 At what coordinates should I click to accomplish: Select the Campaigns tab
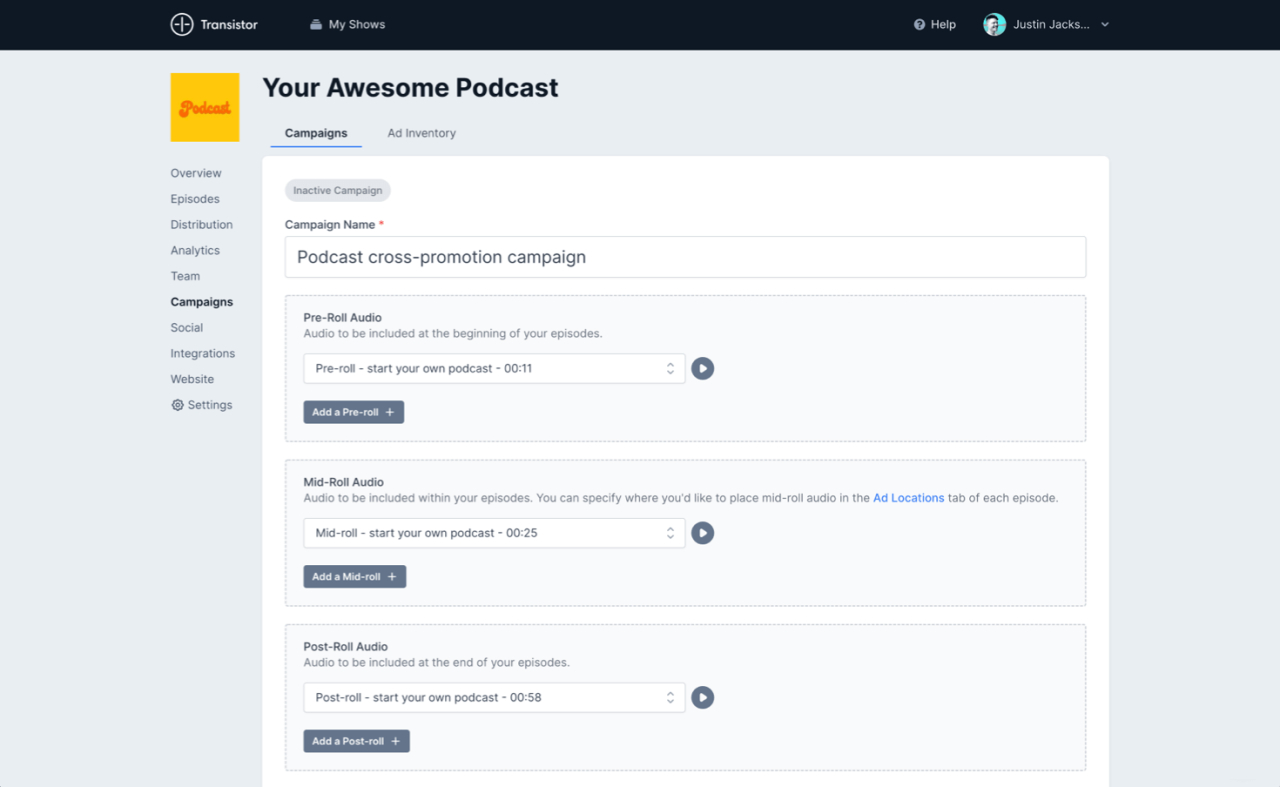tap(315, 132)
